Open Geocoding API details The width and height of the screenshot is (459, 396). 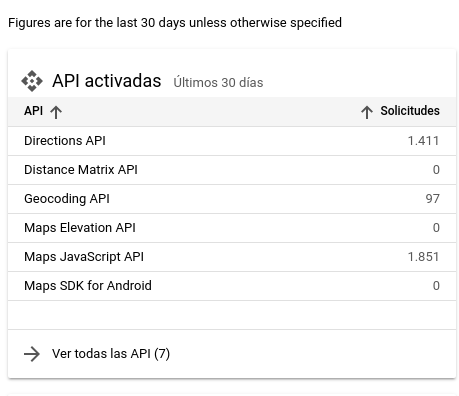(232, 199)
